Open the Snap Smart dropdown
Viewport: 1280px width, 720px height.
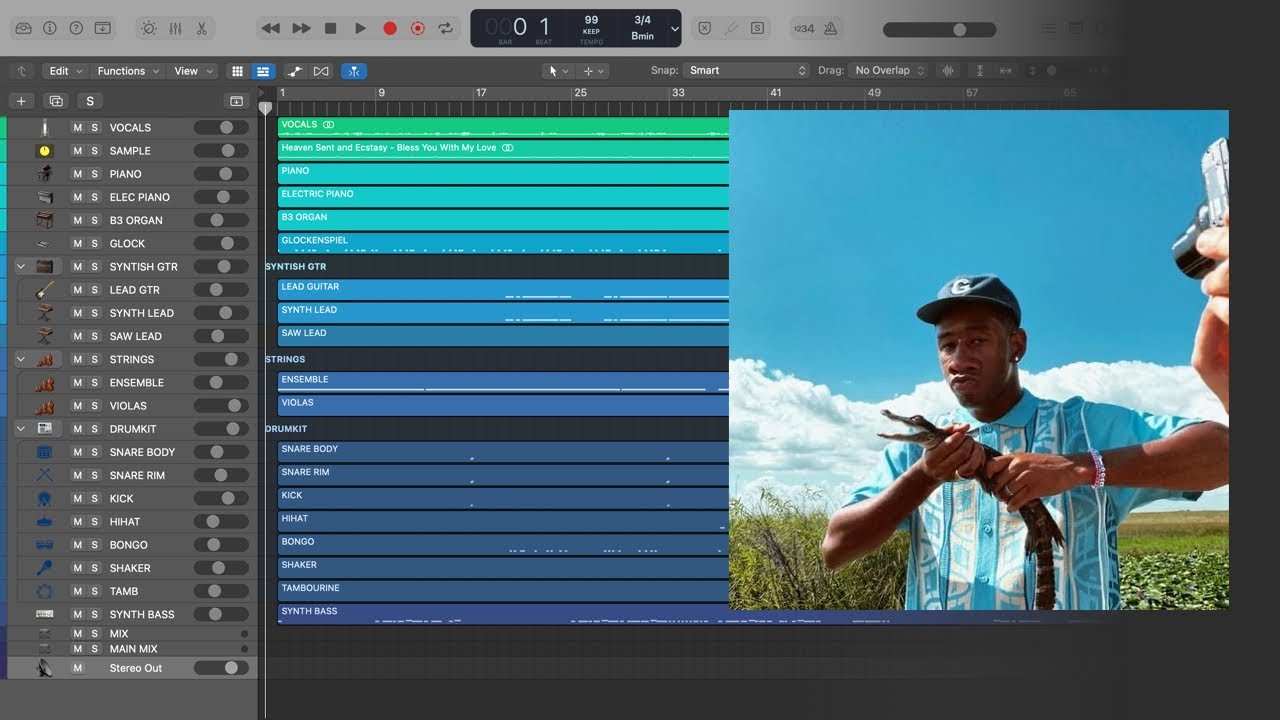747,70
